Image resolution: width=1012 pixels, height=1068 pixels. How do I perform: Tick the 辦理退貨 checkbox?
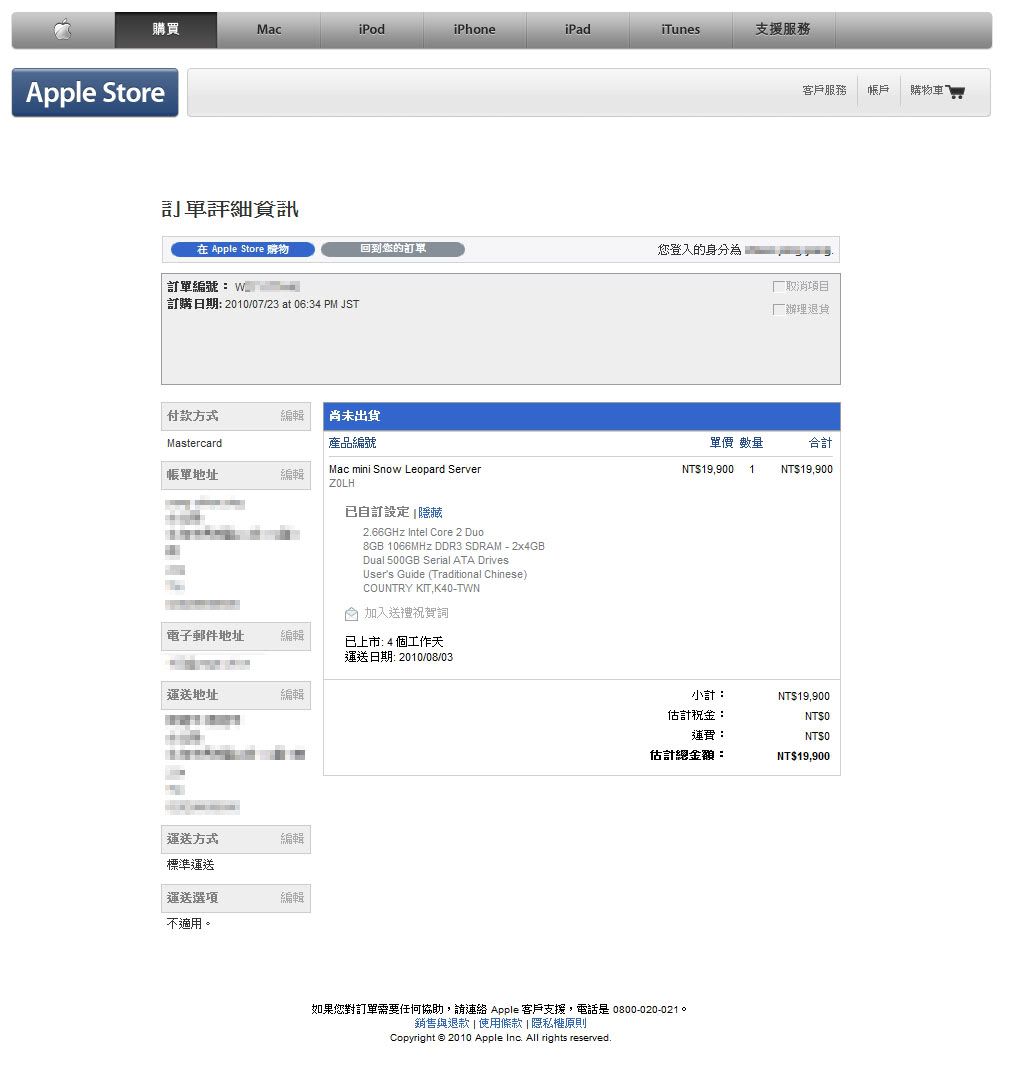778,309
